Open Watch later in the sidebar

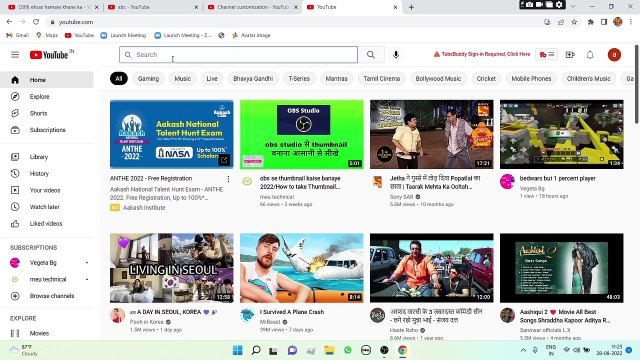point(47,207)
